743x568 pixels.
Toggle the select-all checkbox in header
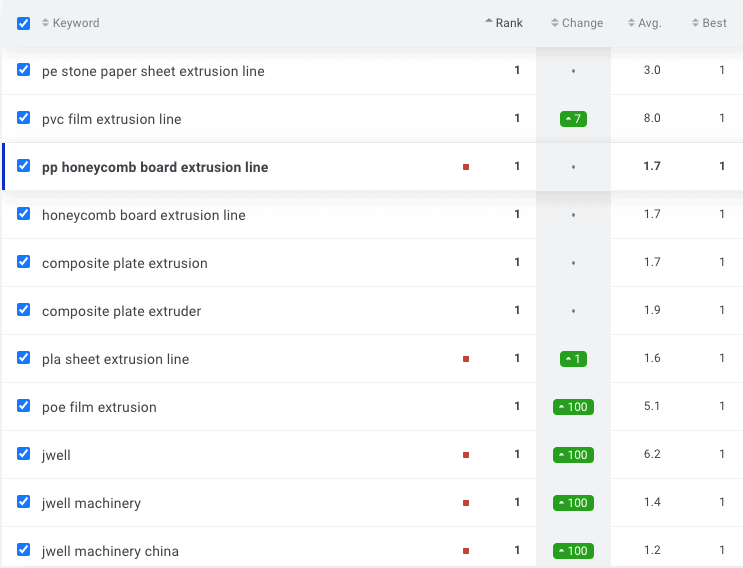coord(24,23)
